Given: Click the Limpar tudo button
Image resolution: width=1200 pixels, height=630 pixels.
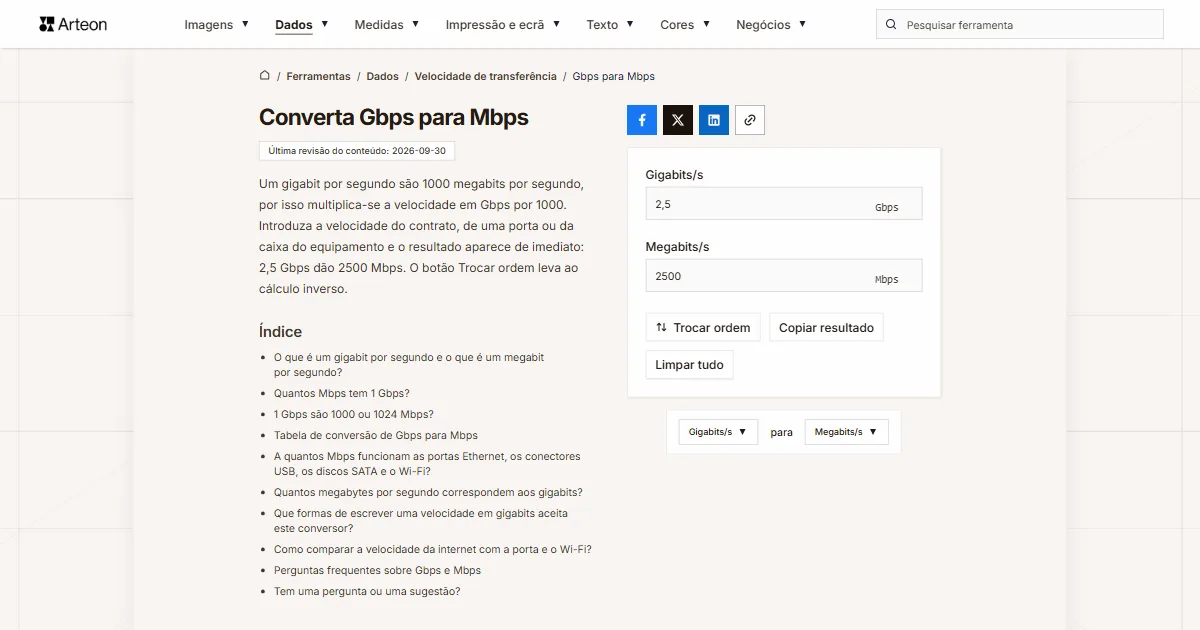Looking at the screenshot, I should 689,365.
